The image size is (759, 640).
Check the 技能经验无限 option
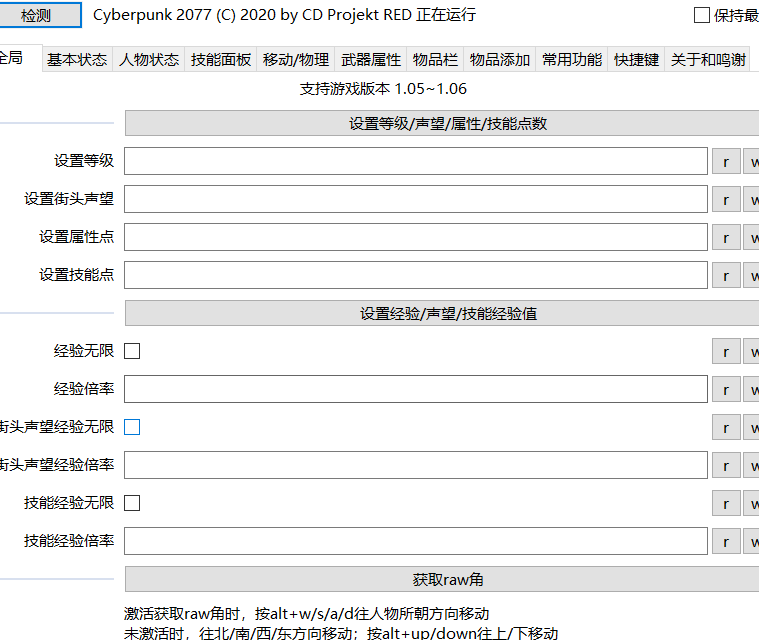132,503
